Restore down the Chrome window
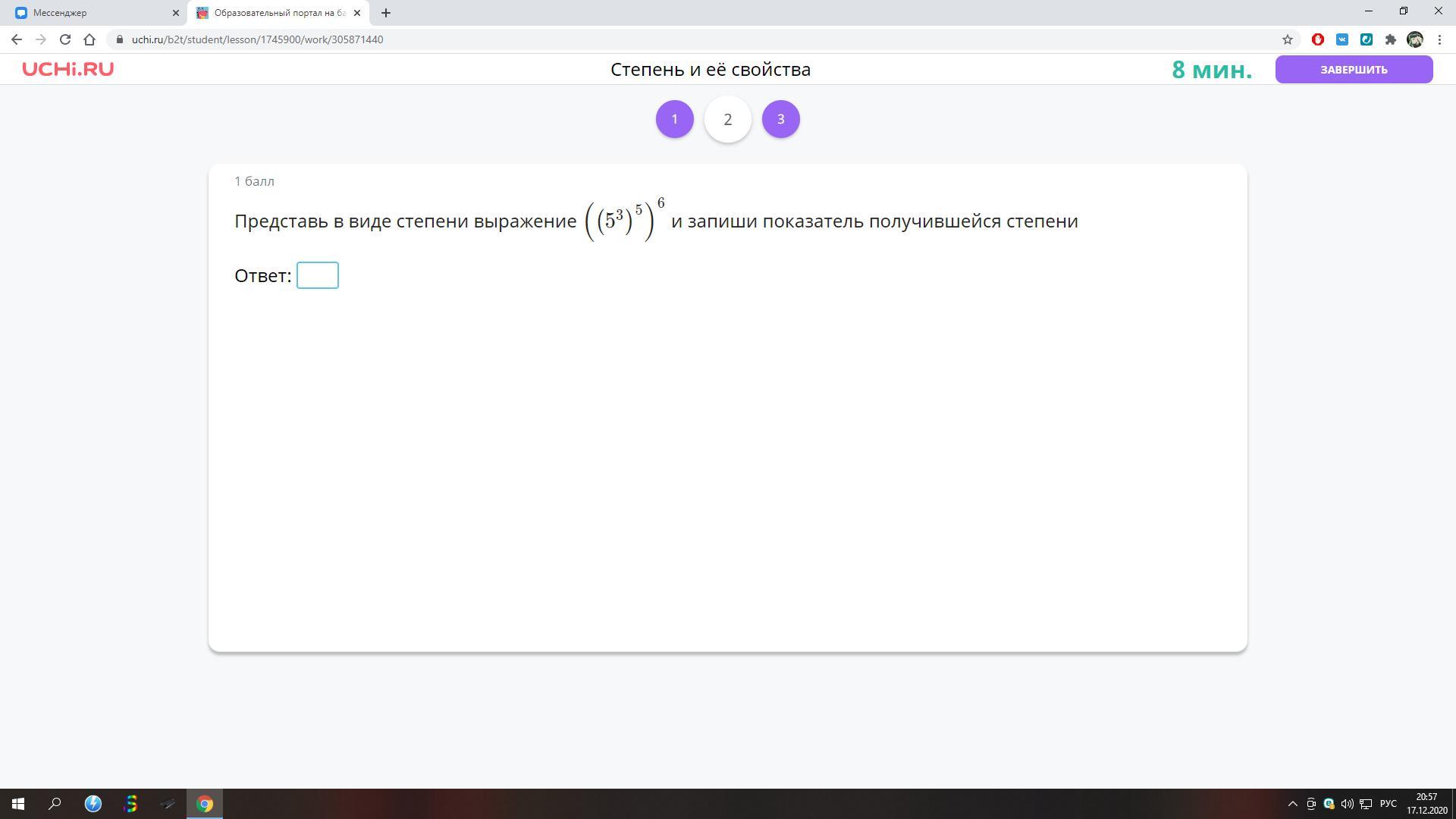1456x819 pixels. [1404, 11]
